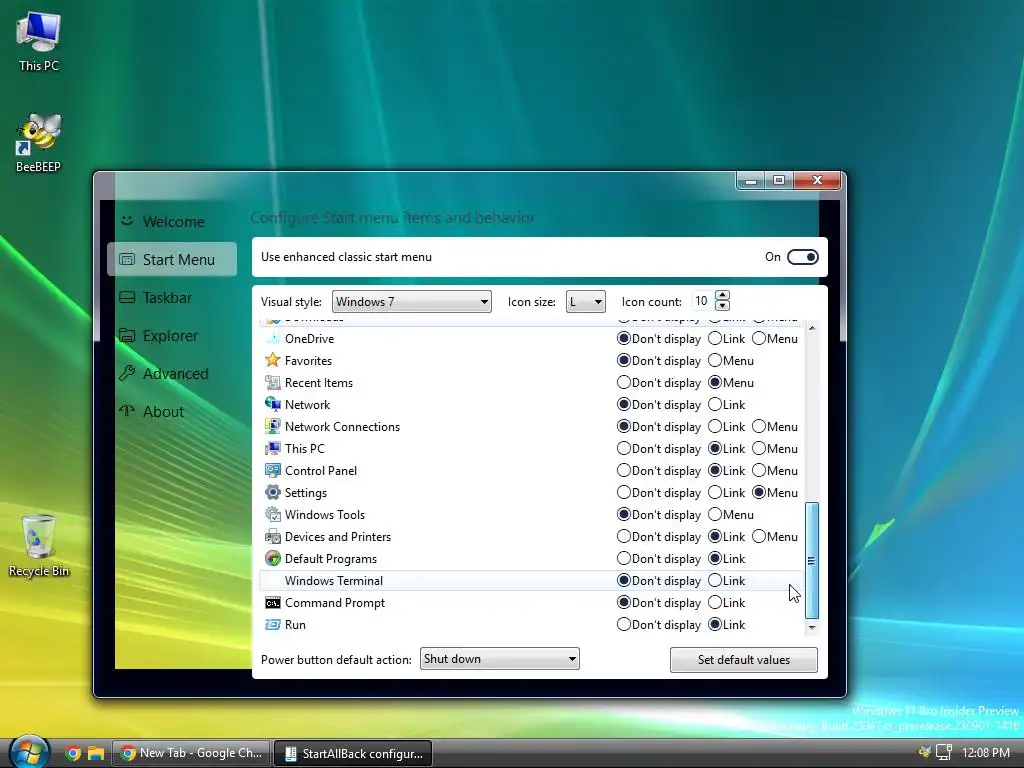Open the Visual style dropdown
Viewport: 1024px width, 768px height.
[411, 302]
